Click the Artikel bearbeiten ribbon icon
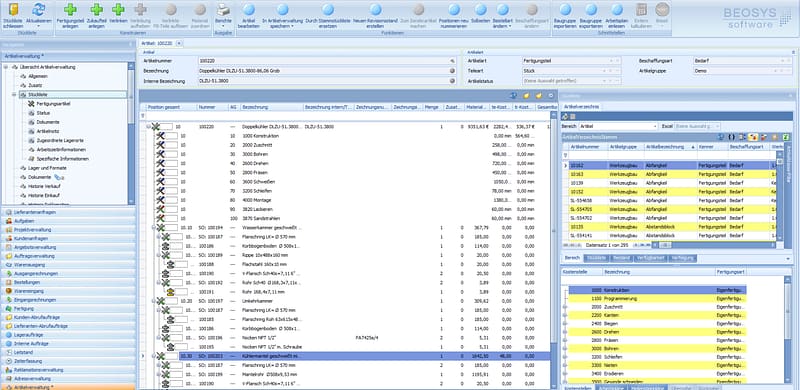The height and width of the screenshot is (390, 800). coord(249,9)
